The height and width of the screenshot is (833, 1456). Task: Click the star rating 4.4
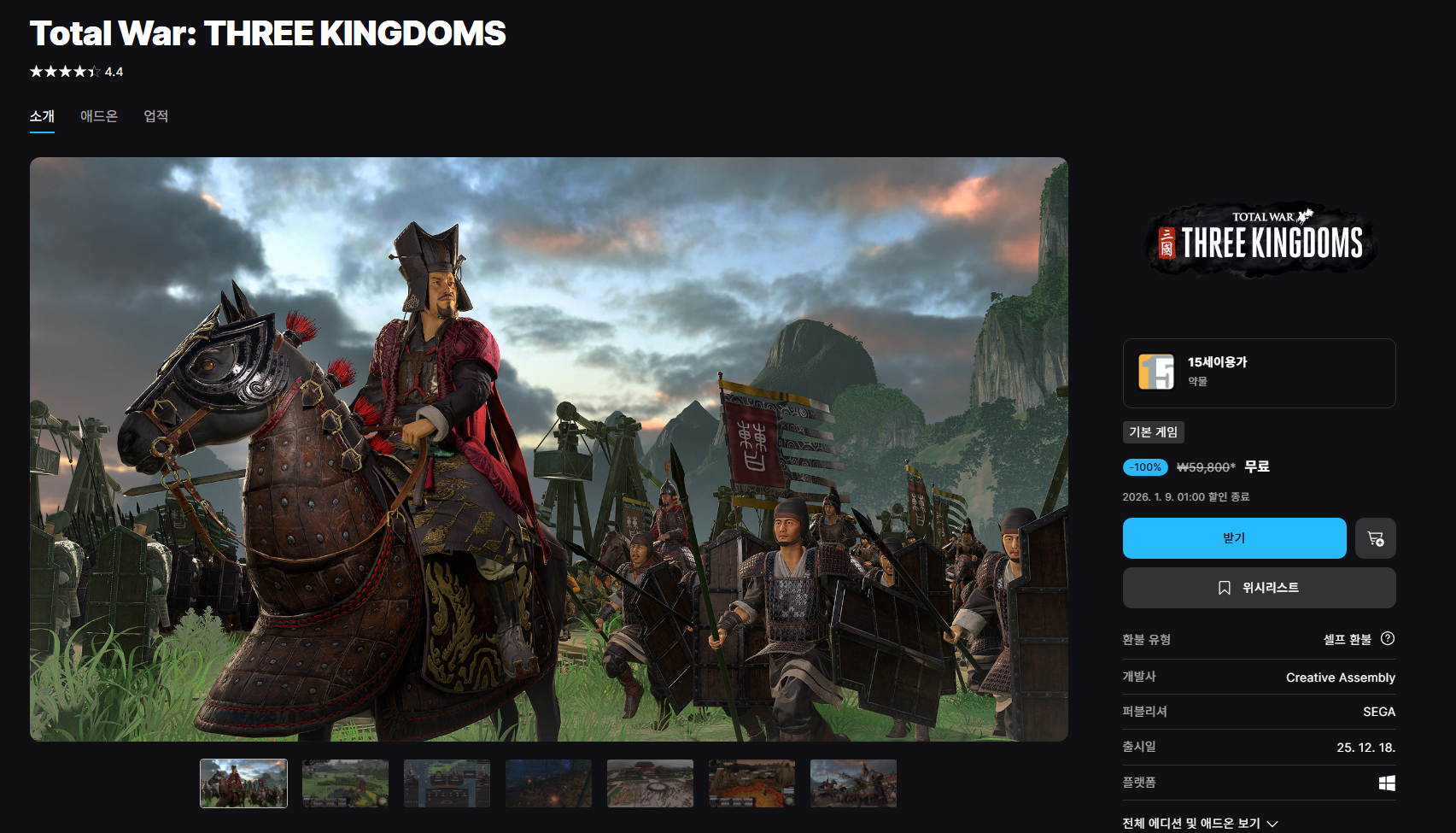pyautogui.click(x=76, y=72)
